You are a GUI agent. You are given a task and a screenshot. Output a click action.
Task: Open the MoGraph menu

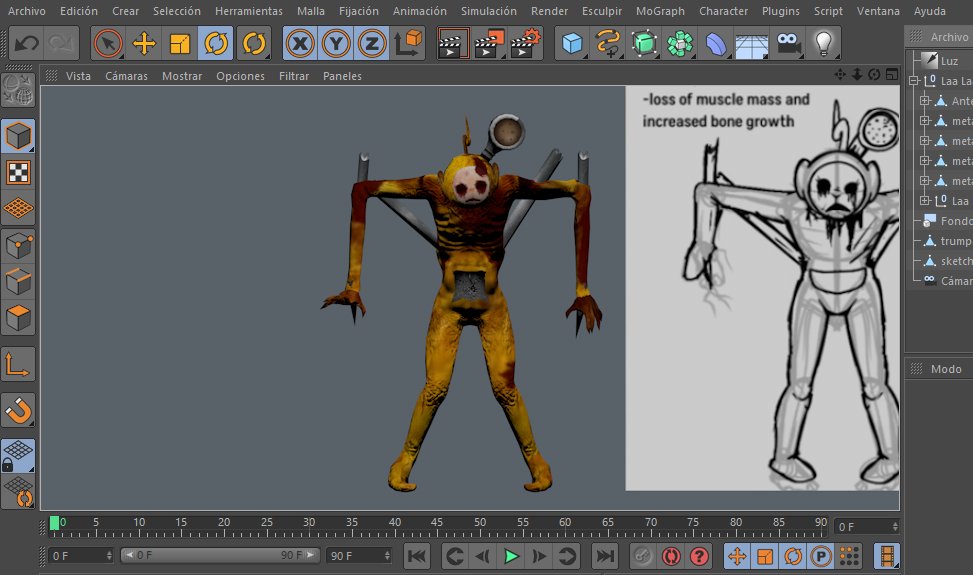pyautogui.click(x=660, y=11)
